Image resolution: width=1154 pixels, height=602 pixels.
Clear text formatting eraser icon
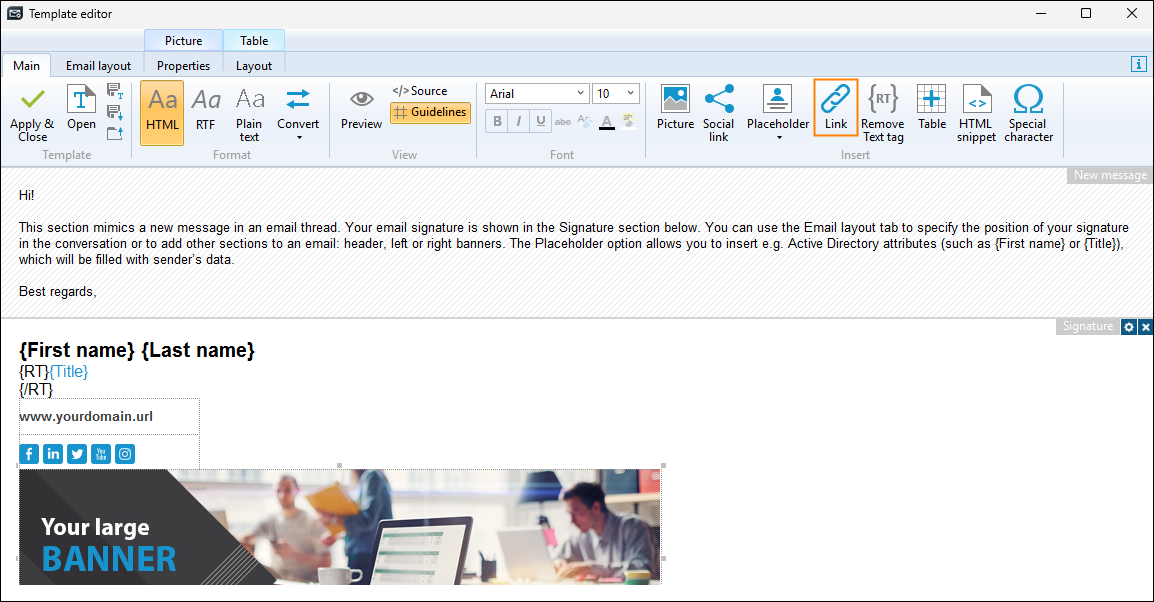coord(584,121)
